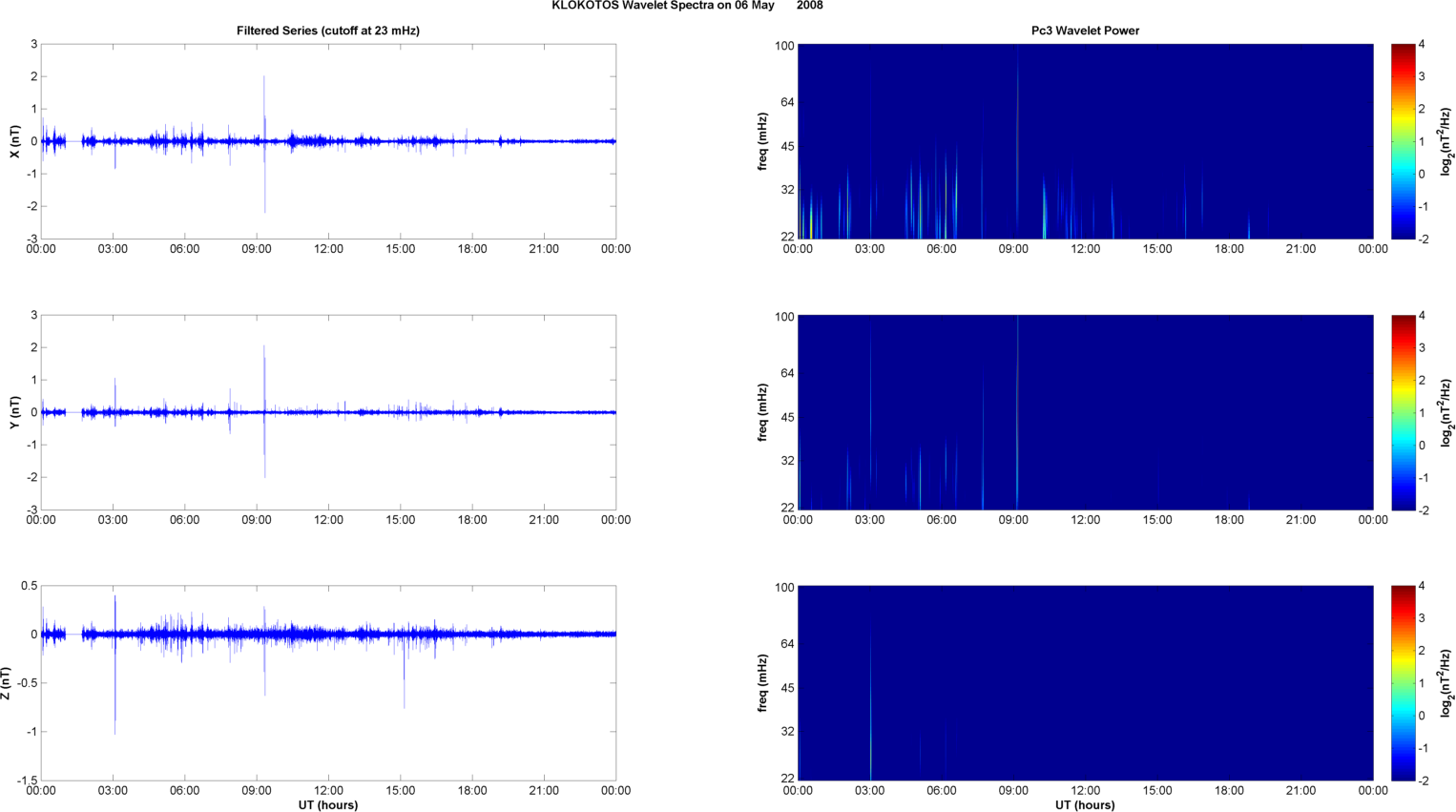Click the UT (hours) label under Z plot
Image resolution: width=1456 pixels, height=812 pixels.
point(328,805)
